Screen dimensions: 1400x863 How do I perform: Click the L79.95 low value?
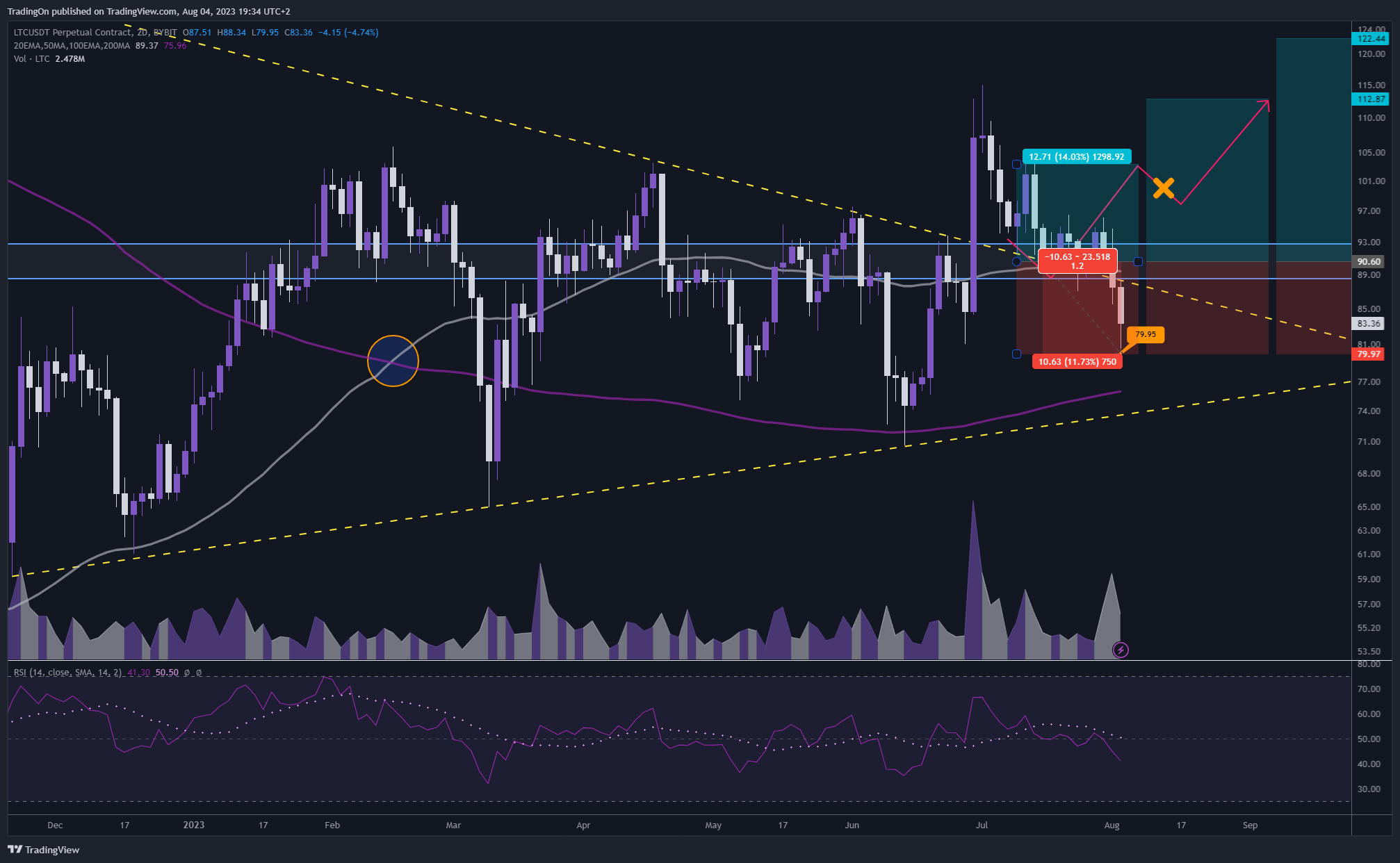tap(265, 33)
